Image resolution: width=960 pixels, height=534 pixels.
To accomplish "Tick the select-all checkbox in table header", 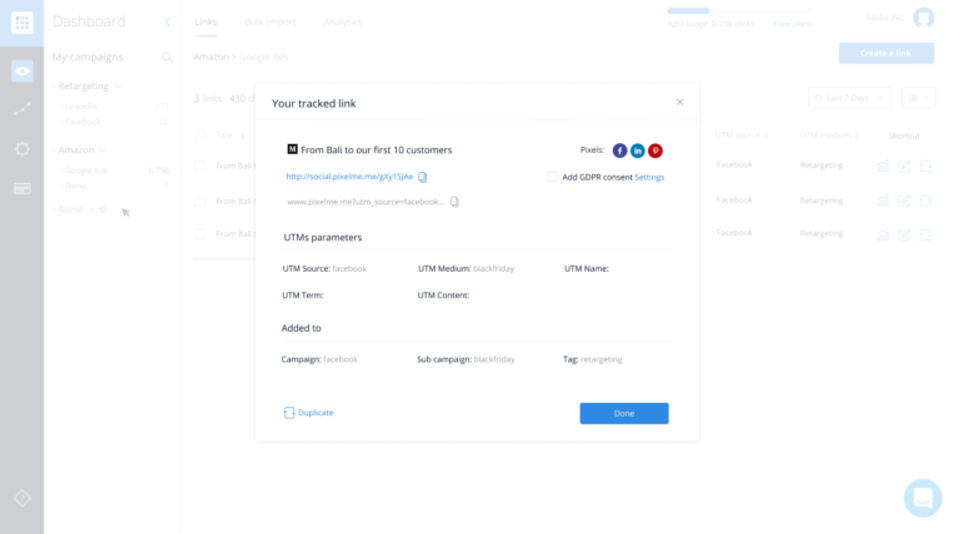I will click(200, 135).
